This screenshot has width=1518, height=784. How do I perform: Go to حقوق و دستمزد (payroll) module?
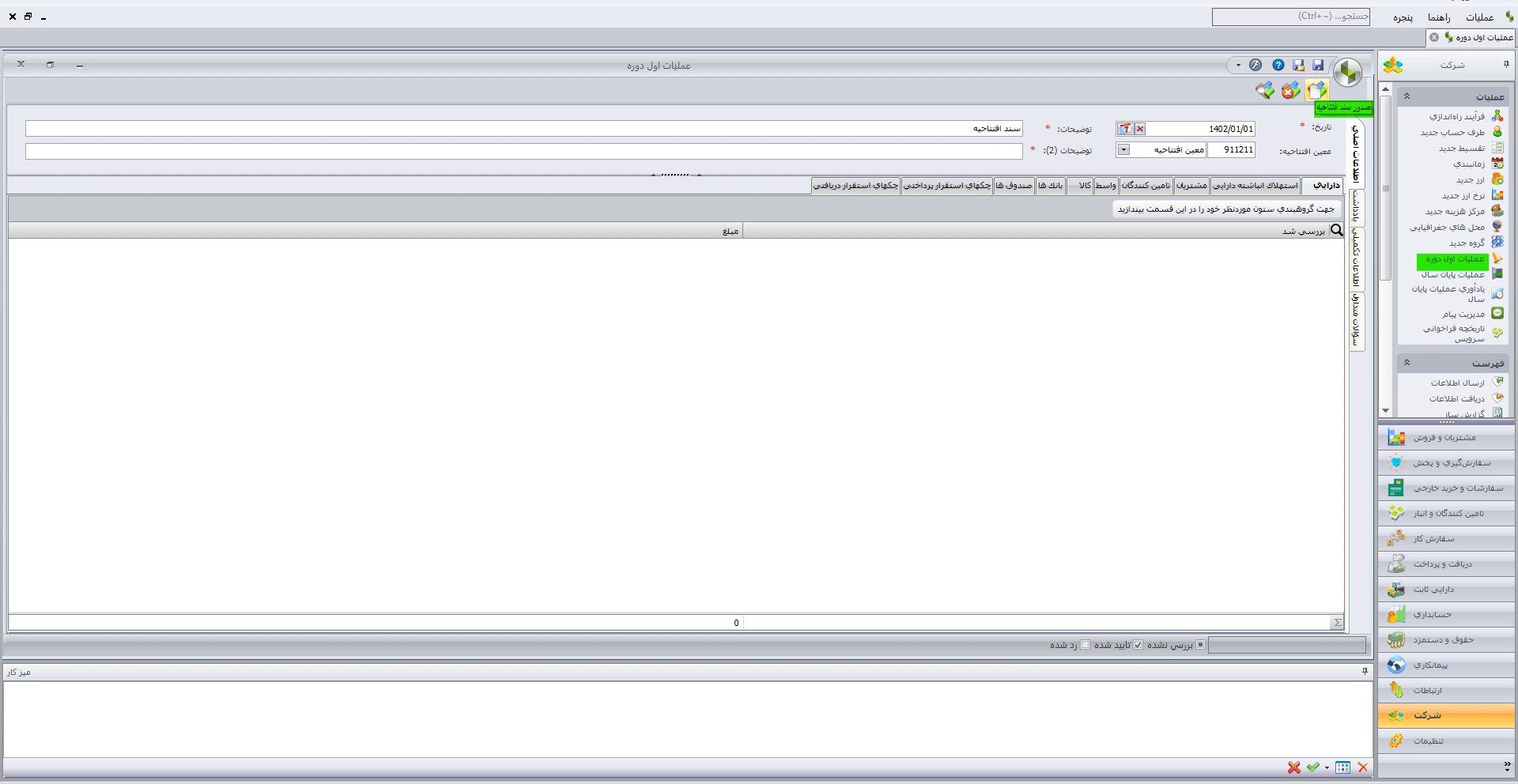1446,640
